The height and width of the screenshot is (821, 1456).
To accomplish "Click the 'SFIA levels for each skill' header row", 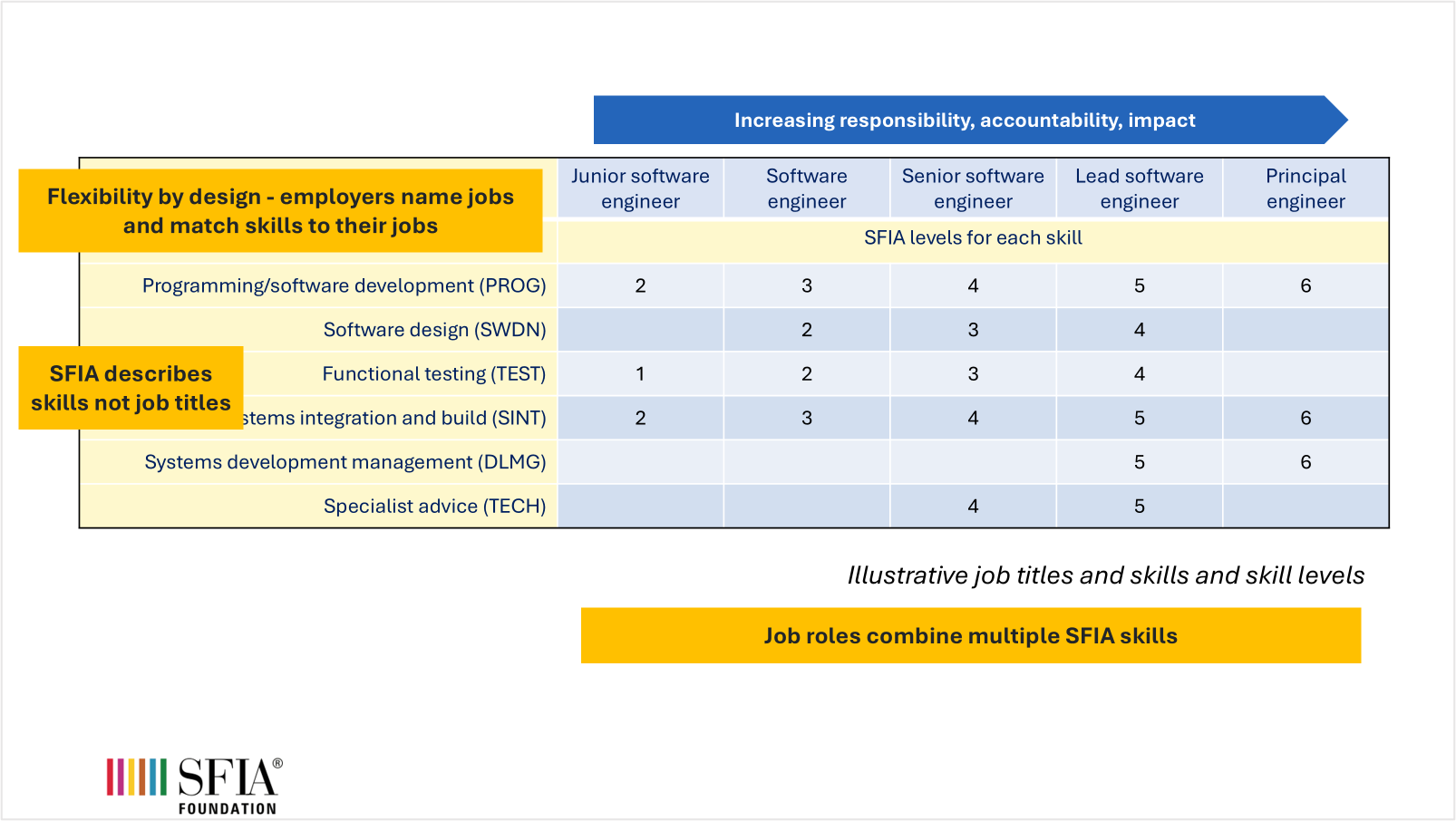I will tap(973, 238).
